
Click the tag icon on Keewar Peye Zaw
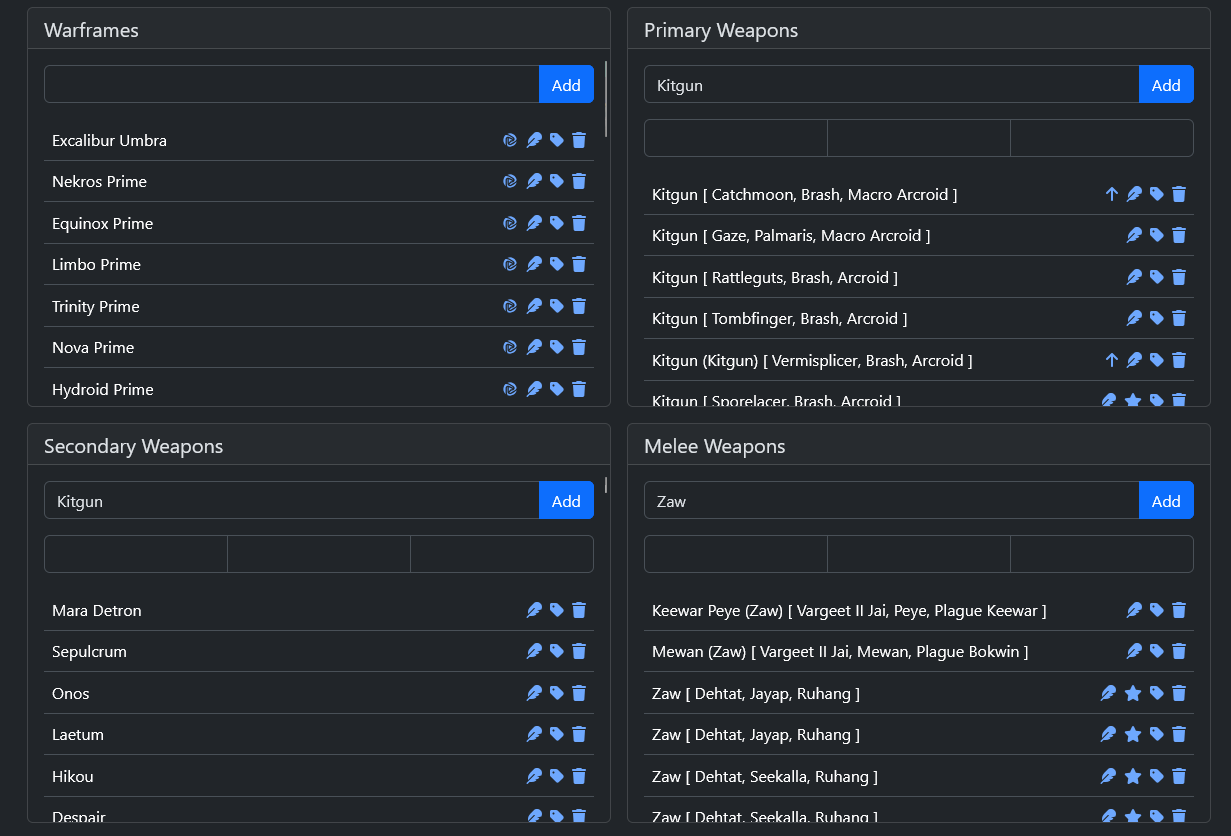tap(1157, 611)
